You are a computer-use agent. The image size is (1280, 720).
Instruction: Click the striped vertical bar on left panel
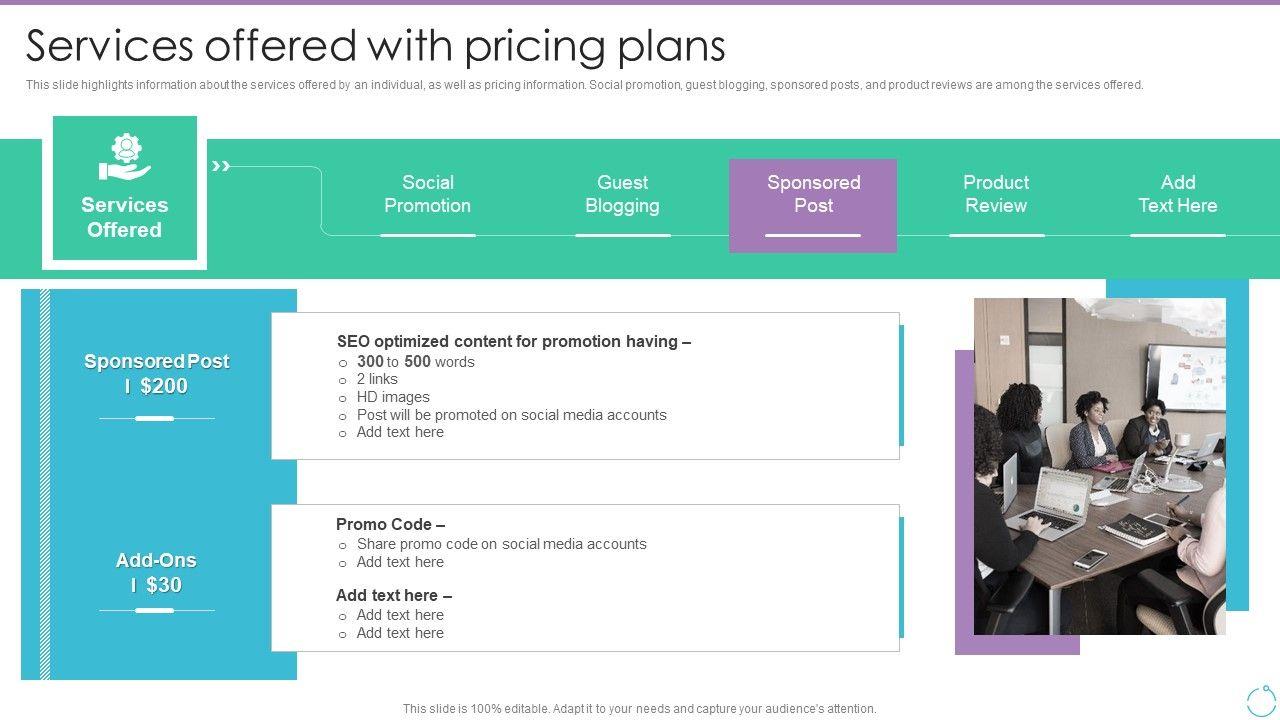pos(44,485)
